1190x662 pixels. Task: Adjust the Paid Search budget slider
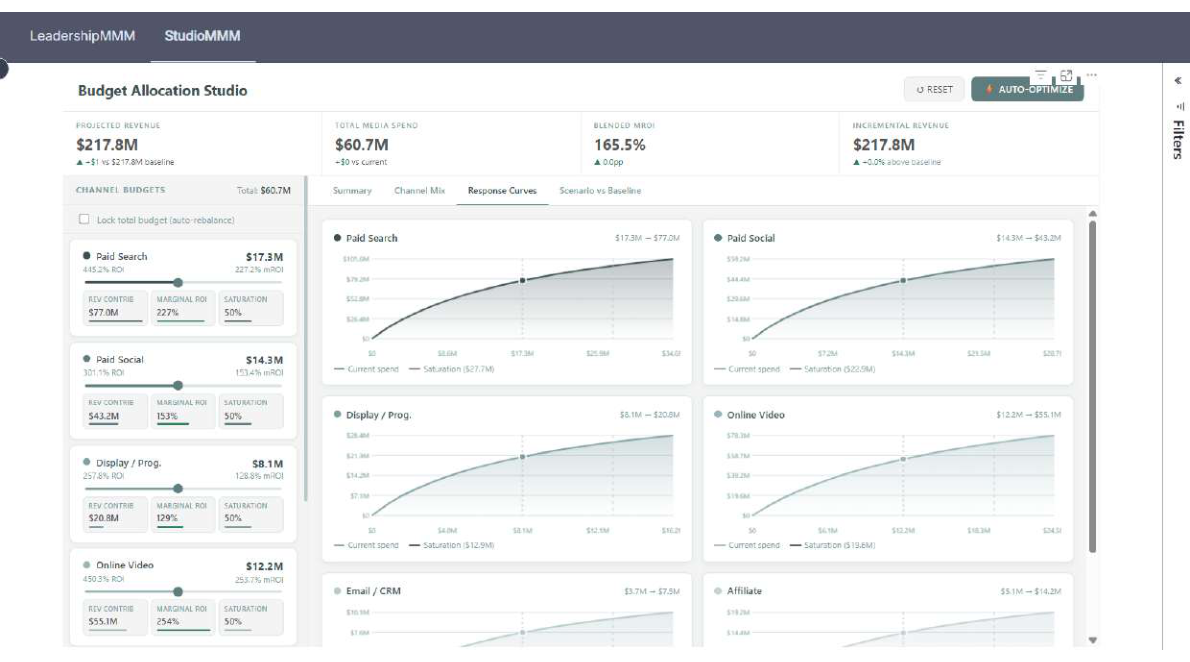point(178,282)
